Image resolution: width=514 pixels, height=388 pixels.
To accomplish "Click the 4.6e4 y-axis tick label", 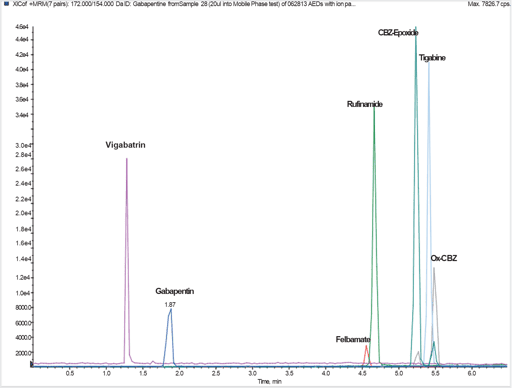I will (x=22, y=27).
